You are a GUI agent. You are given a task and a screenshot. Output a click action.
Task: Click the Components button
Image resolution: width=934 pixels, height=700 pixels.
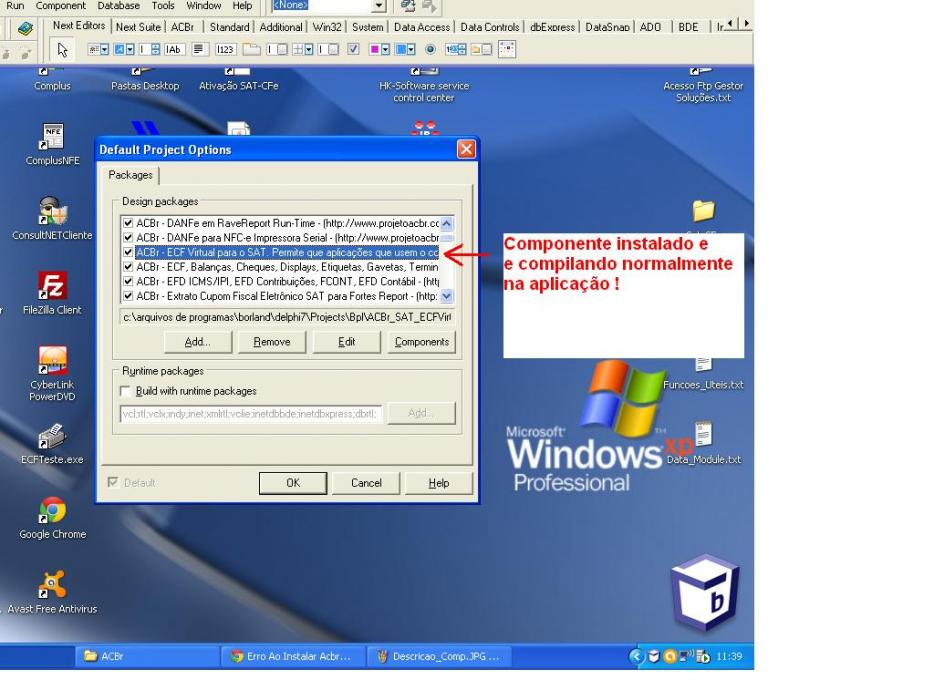422,342
